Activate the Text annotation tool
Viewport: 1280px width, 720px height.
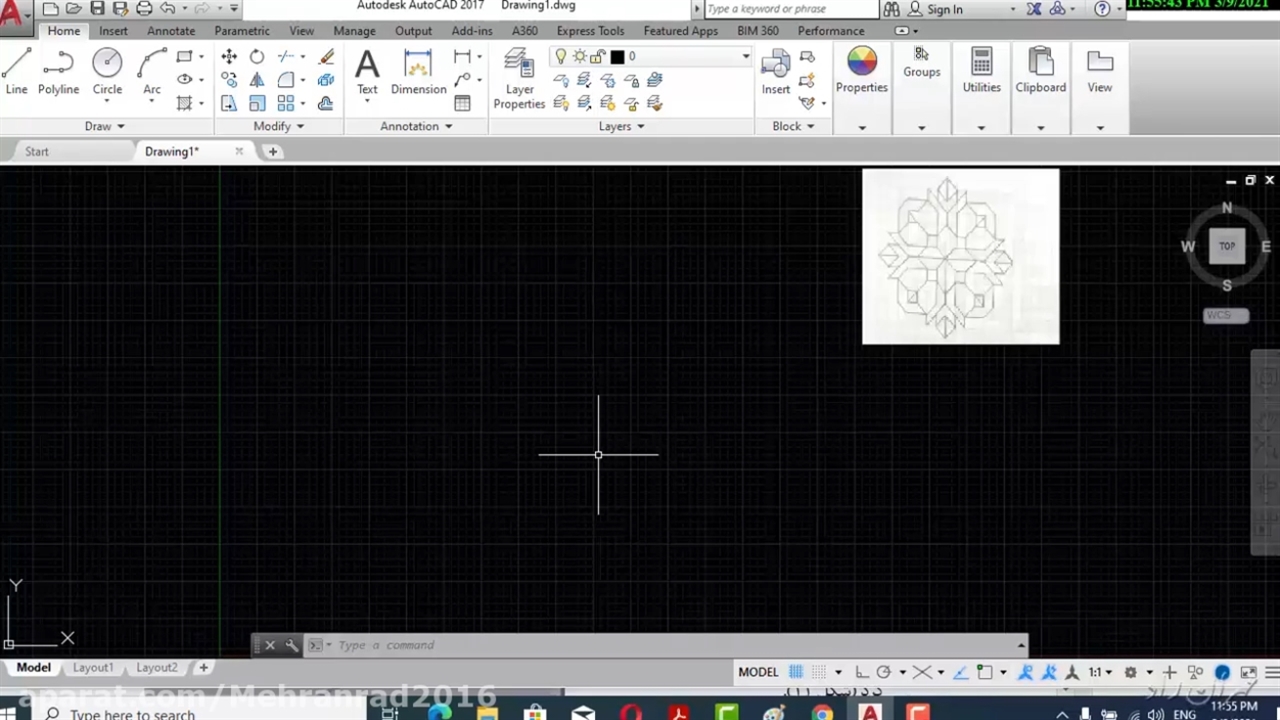pyautogui.click(x=367, y=71)
